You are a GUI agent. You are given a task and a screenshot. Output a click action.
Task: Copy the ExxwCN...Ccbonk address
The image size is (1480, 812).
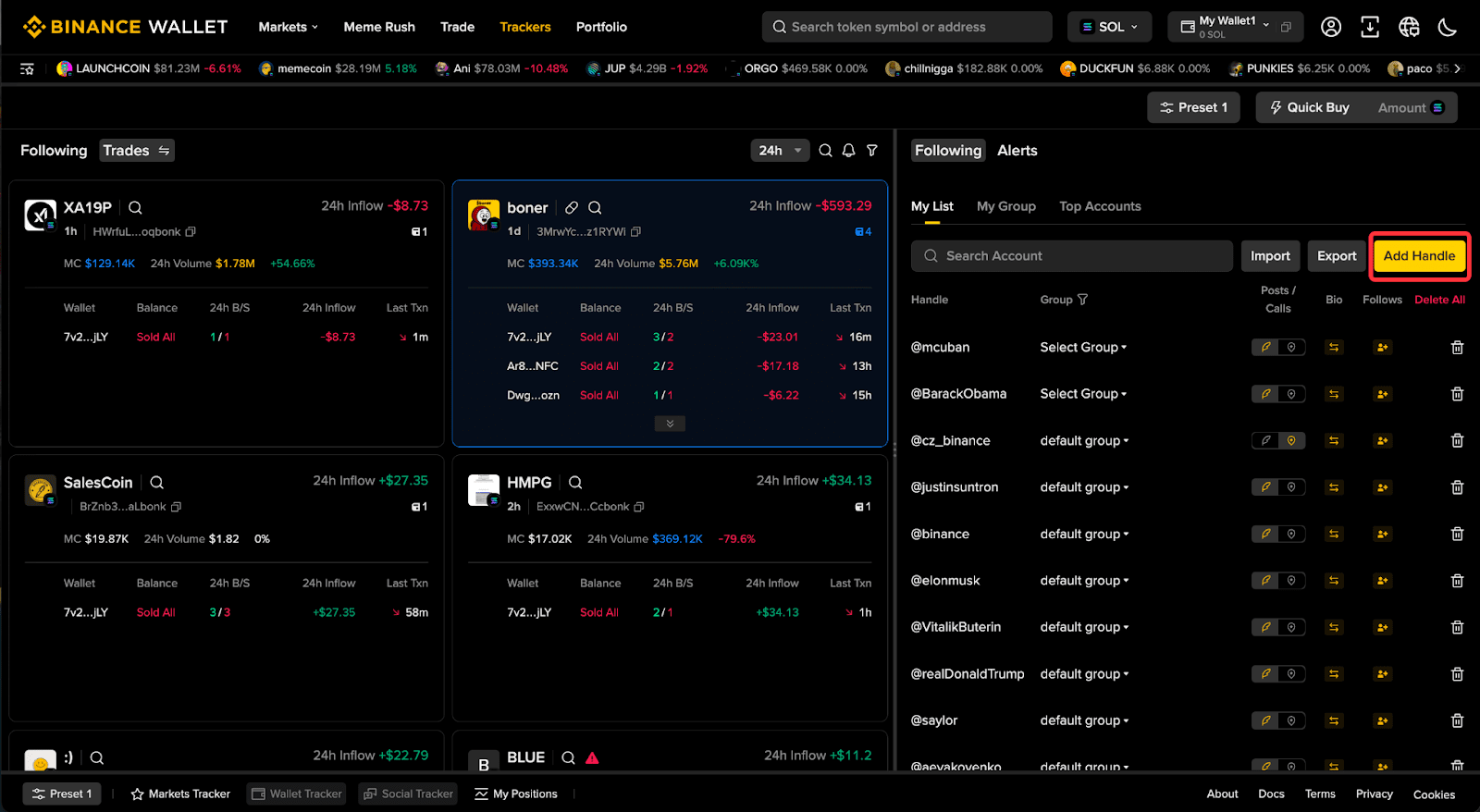click(x=639, y=506)
